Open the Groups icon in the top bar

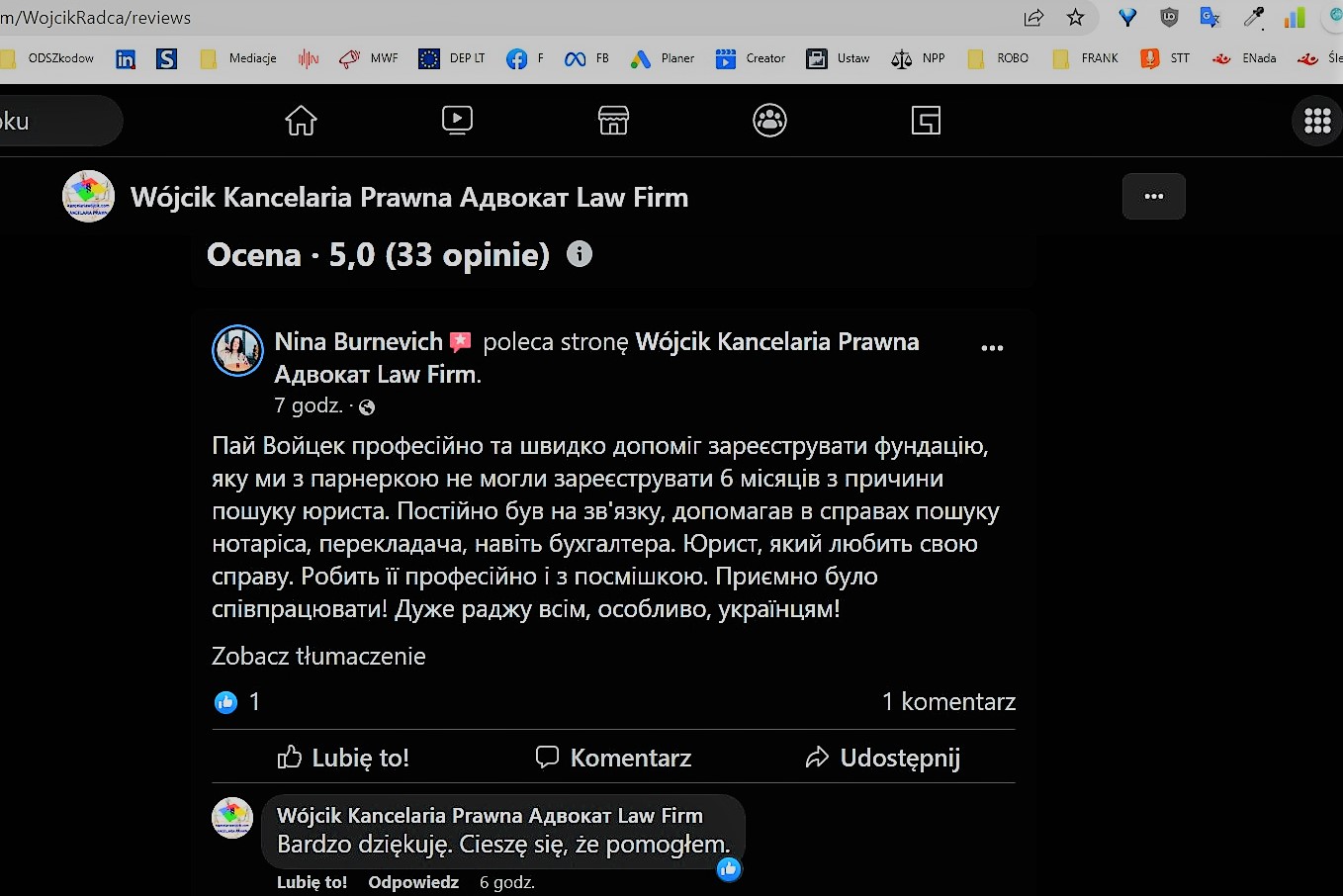click(769, 121)
